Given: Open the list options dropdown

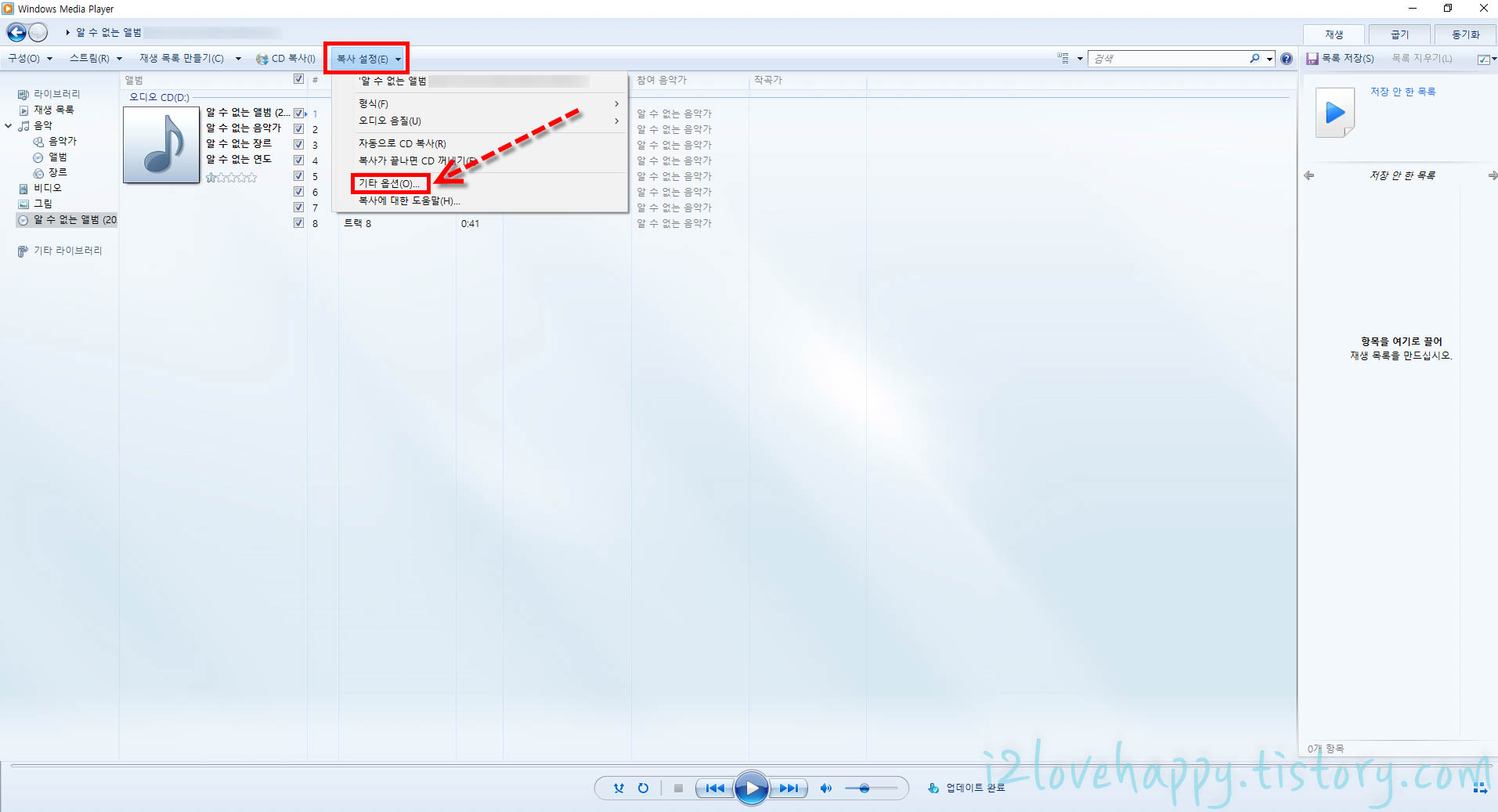Looking at the screenshot, I should coord(1486,59).
